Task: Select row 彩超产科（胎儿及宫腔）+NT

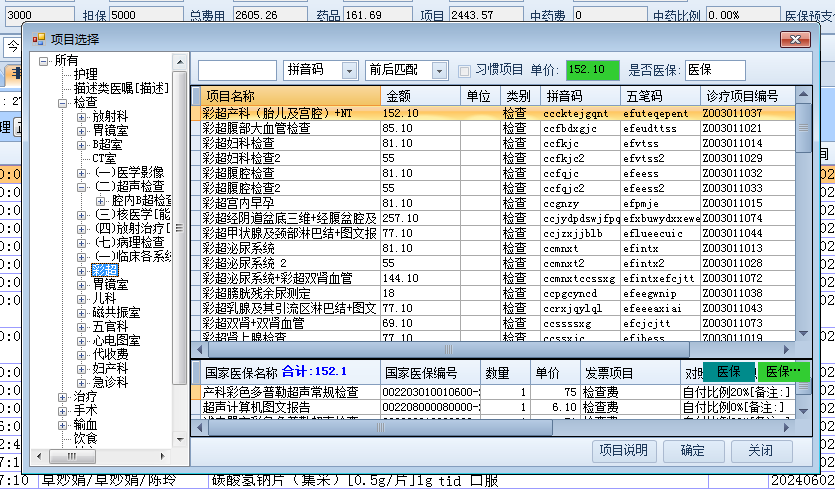Action: [493, 113]
